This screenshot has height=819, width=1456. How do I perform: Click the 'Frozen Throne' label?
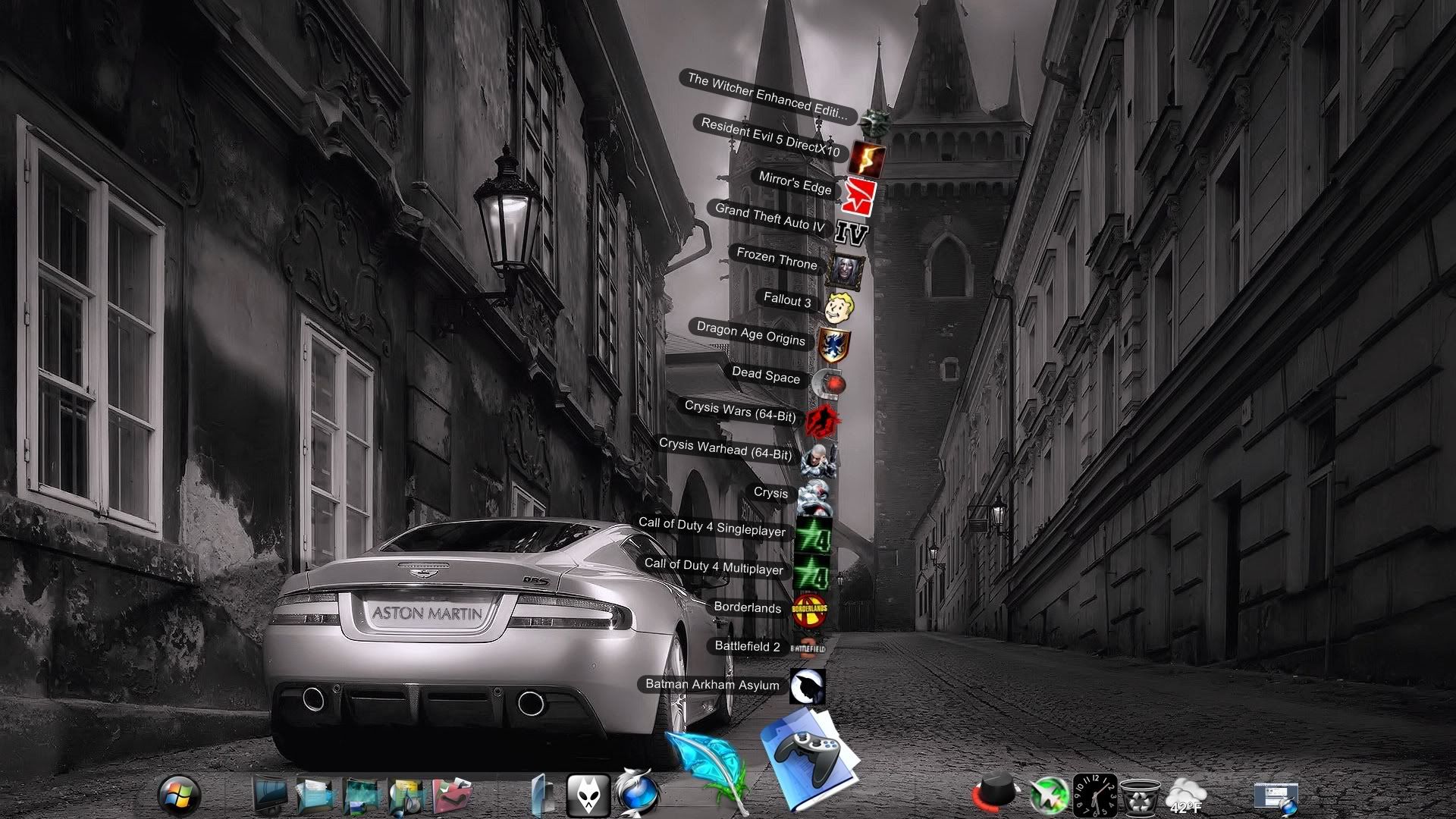click(777, 259)
